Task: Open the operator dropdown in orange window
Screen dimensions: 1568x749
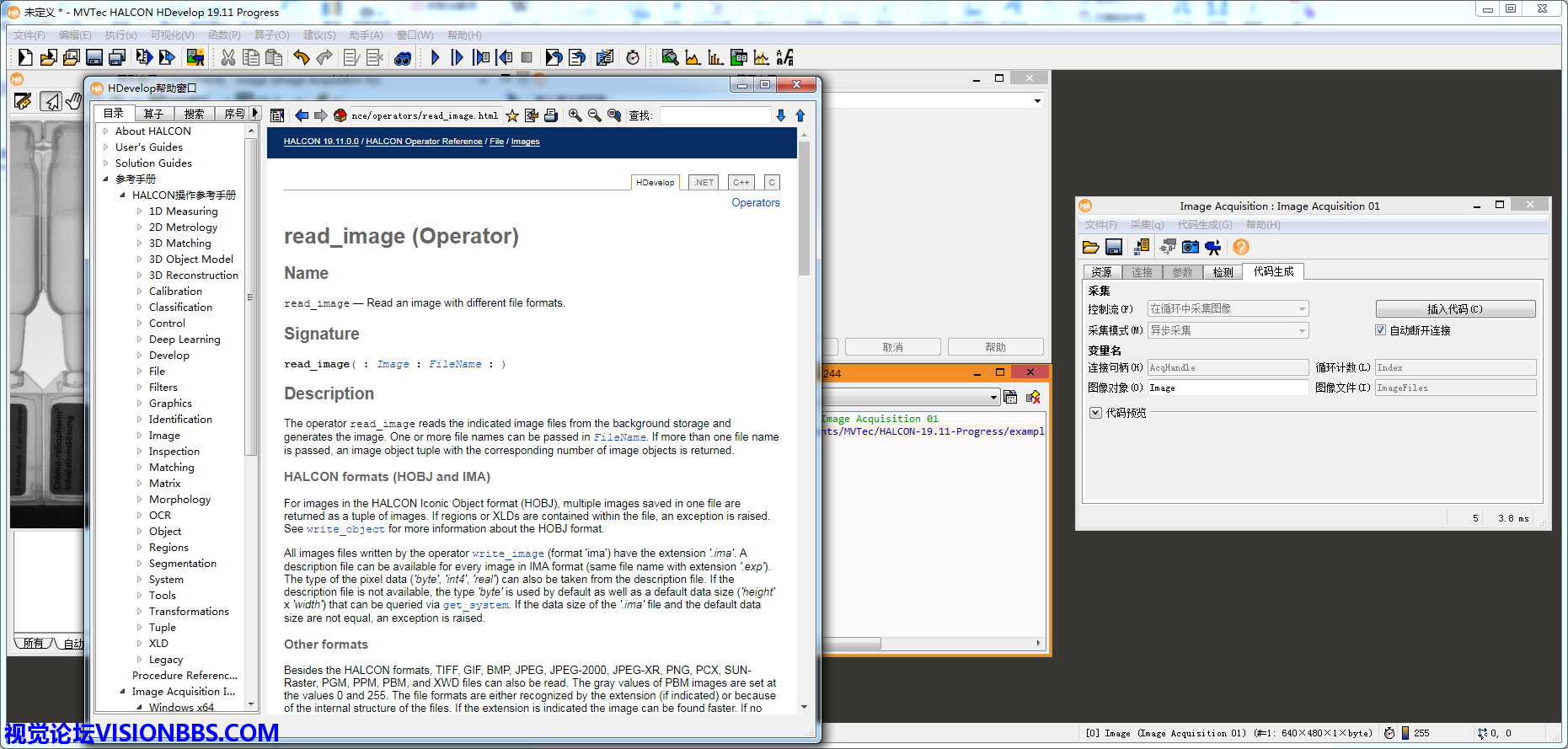Action: pos(993,397)
